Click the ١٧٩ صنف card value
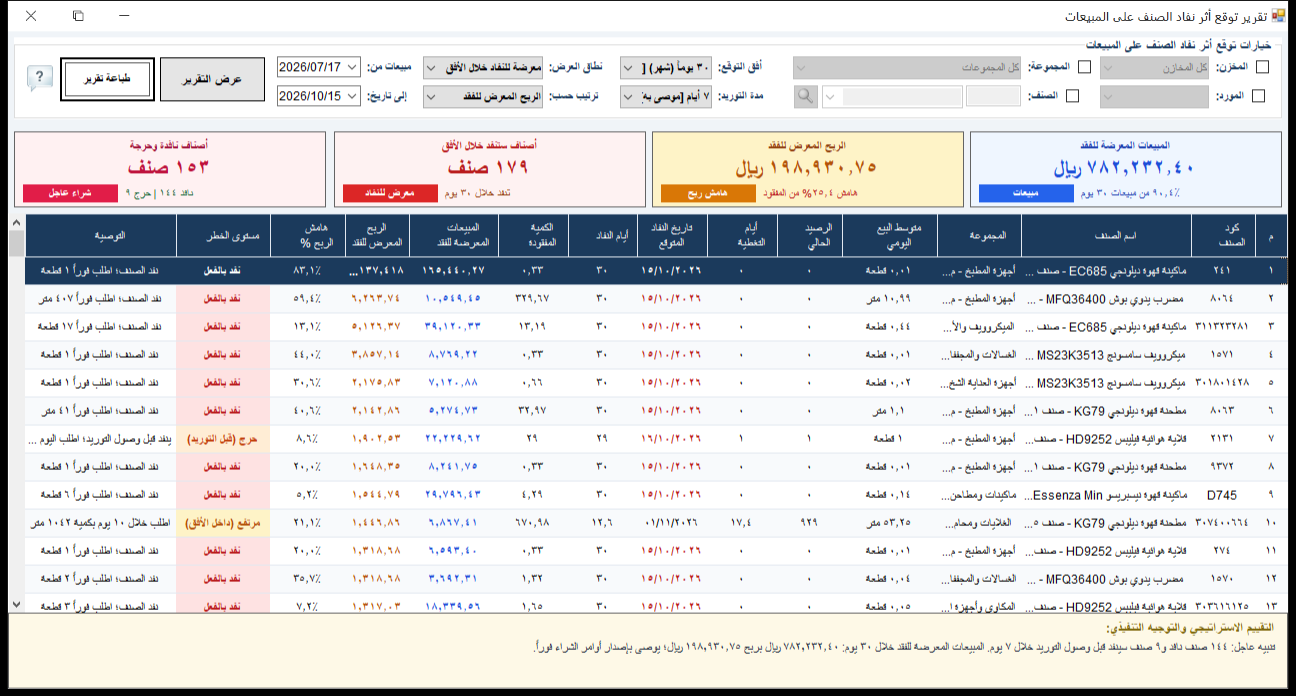The height and width of the screenshot is (696, 1296). (x=487, y=167)
